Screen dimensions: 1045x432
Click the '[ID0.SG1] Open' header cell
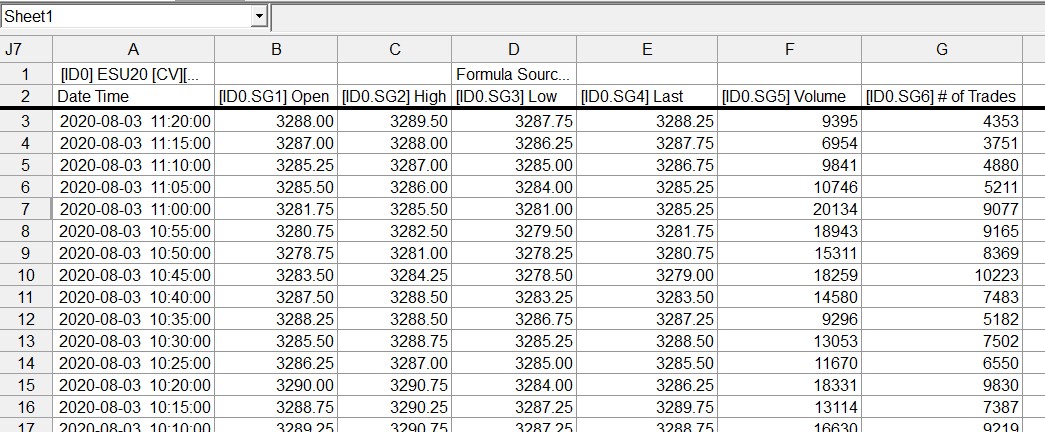click(x=276, y=96)
